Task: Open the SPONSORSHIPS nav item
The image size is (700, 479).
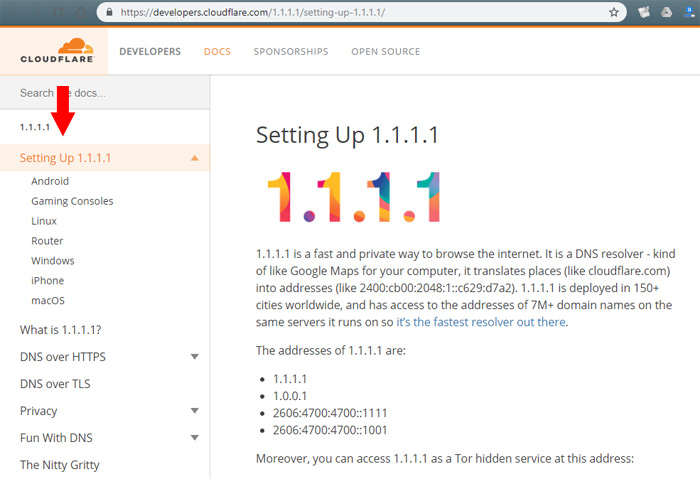Action: click(x=291, y=52)
